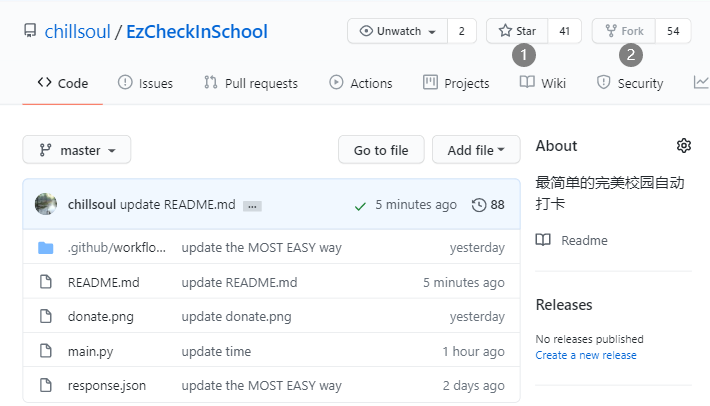Click the .github/workflows folder icon
This screenshot has width=710, height=406.
tap(45, 248)
